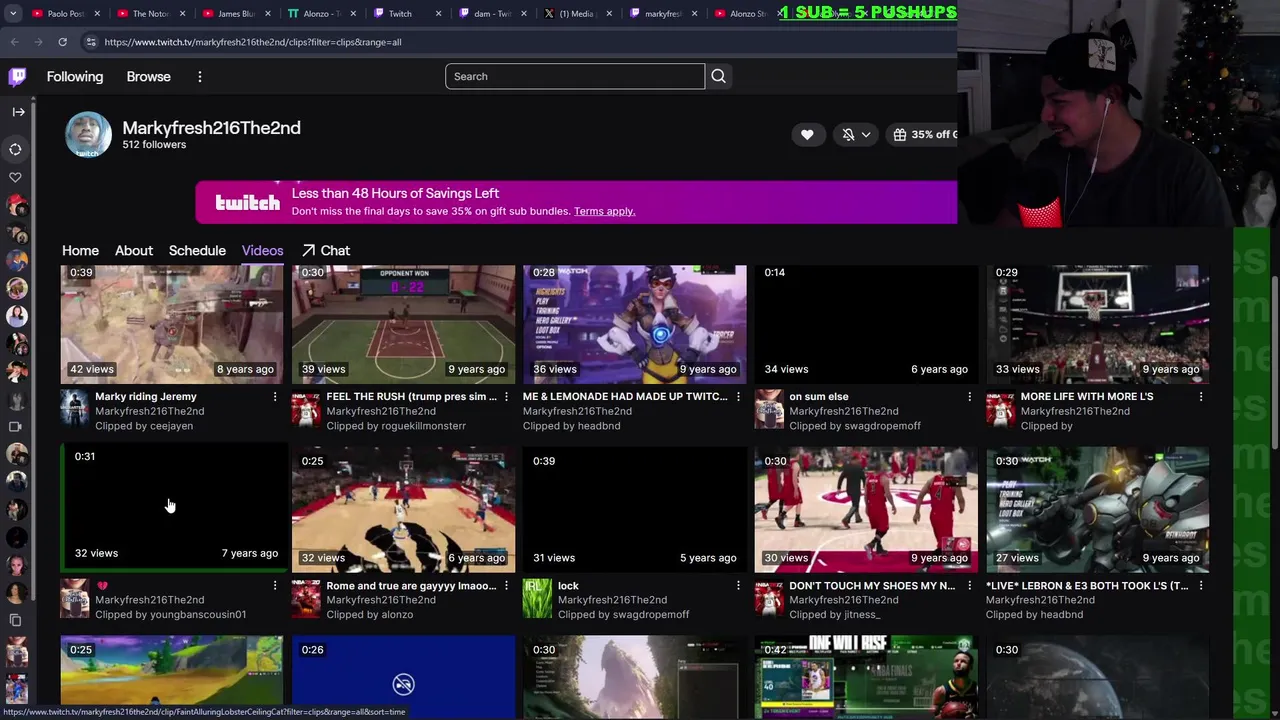
Task: Go back in browser history
Action: [14, 42]
